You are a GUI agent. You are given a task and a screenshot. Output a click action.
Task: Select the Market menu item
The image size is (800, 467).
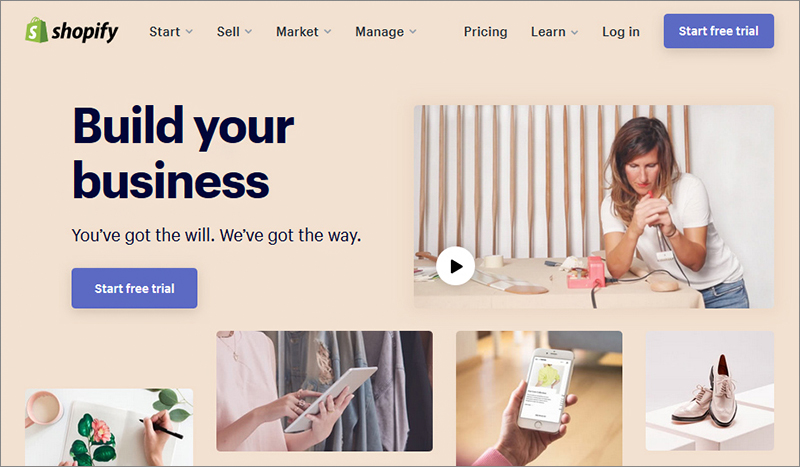point(297,32)
